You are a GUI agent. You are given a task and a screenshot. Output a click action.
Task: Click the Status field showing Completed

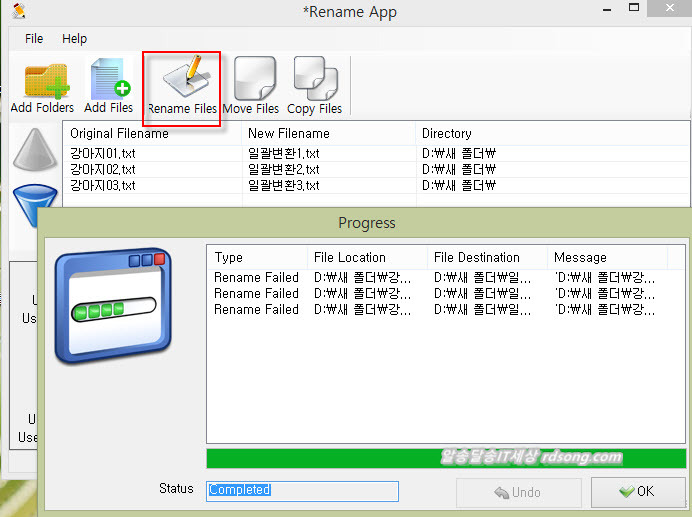pyautogui.click(x=302, y=490)
